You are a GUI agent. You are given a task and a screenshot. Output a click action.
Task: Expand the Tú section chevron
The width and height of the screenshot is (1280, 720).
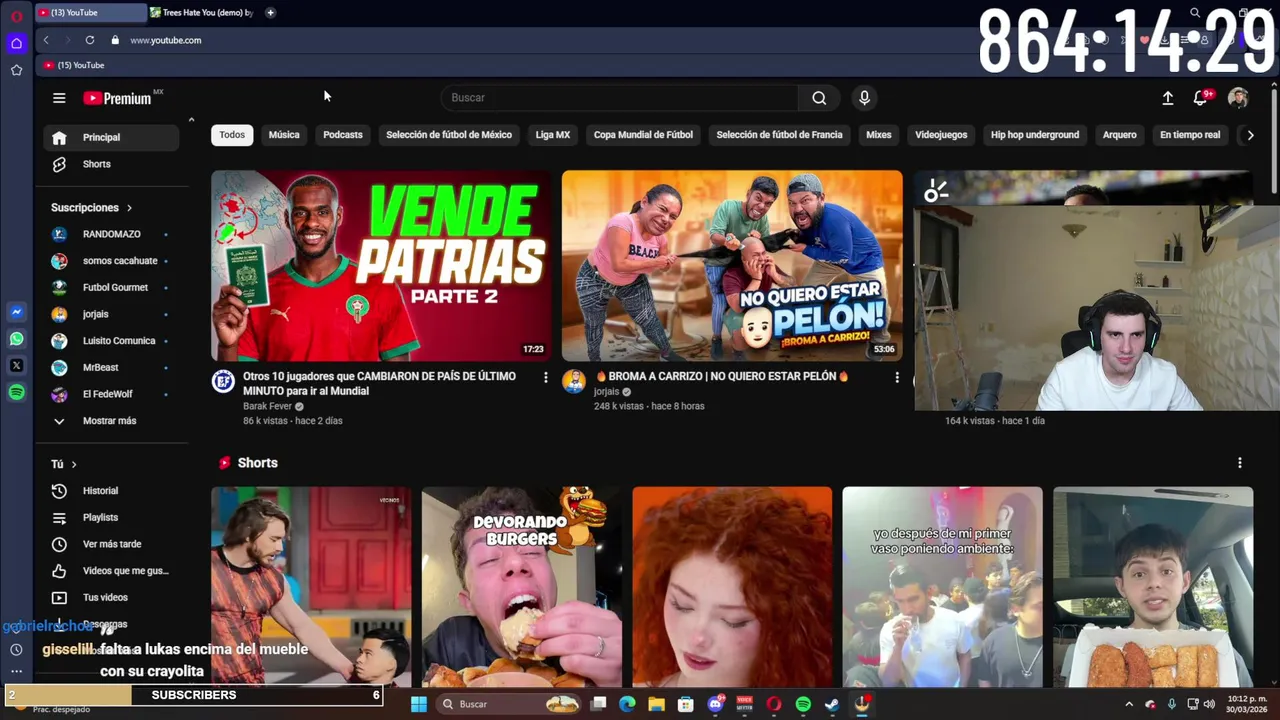coord(74,464)
